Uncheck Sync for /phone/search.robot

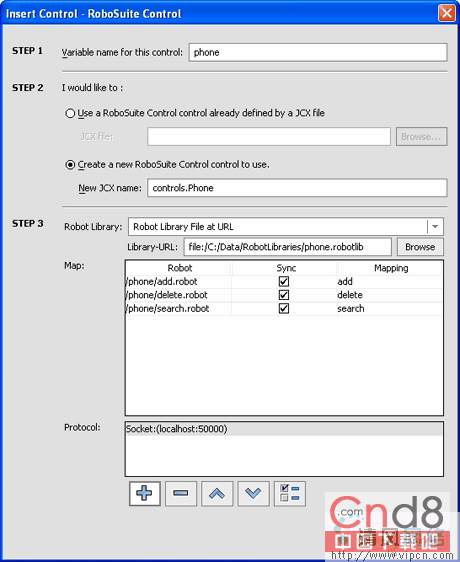pyautogui.click(x=284, y=309)
